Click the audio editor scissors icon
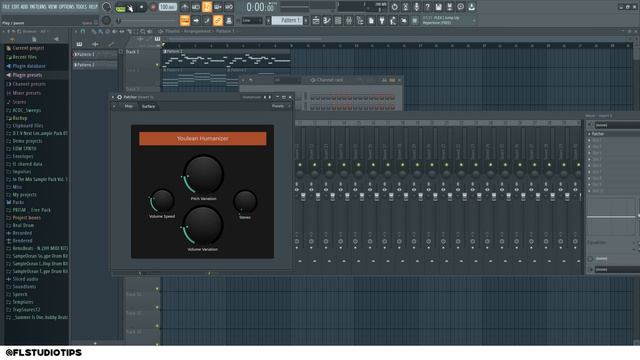The height and width of the screenshot is (360, 640). [405, 7]
